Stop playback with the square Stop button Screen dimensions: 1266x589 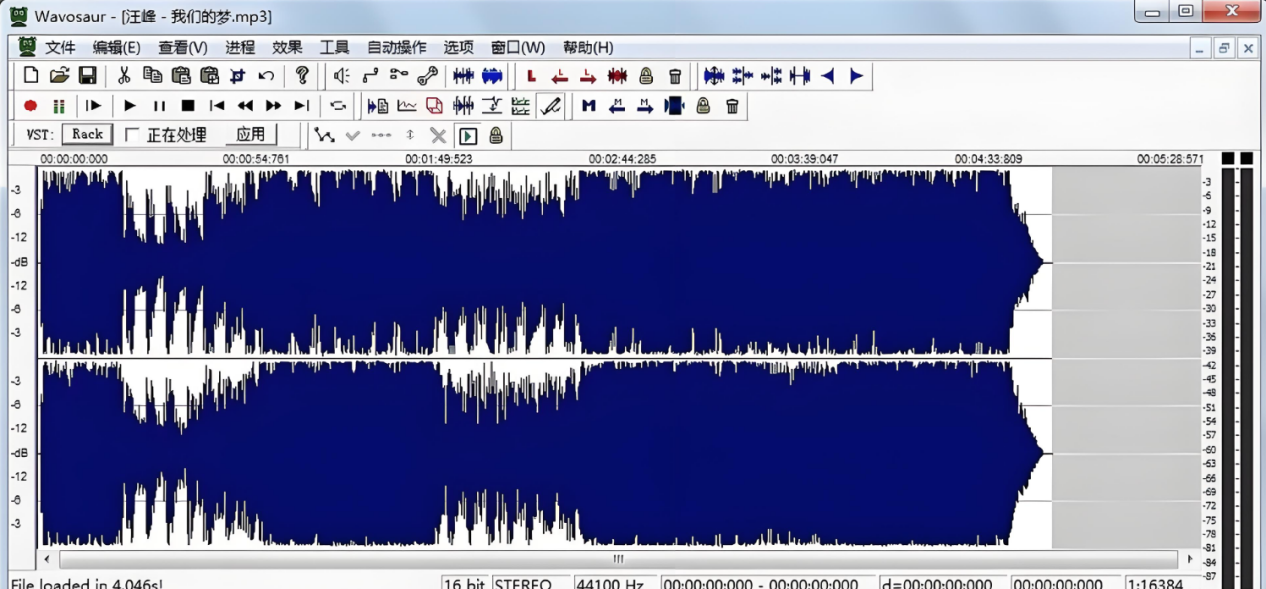click(x=187, y=106)
